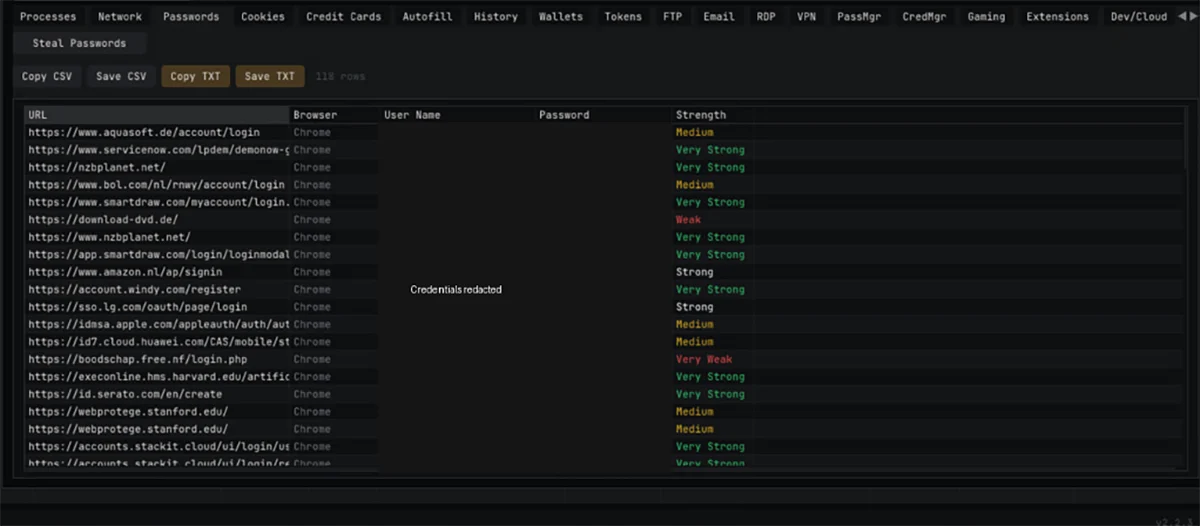Switch to the Dev/Cloud tab
This screenshot has height=526, width=1200.
pyautogui.click(x=1139, y=16)
